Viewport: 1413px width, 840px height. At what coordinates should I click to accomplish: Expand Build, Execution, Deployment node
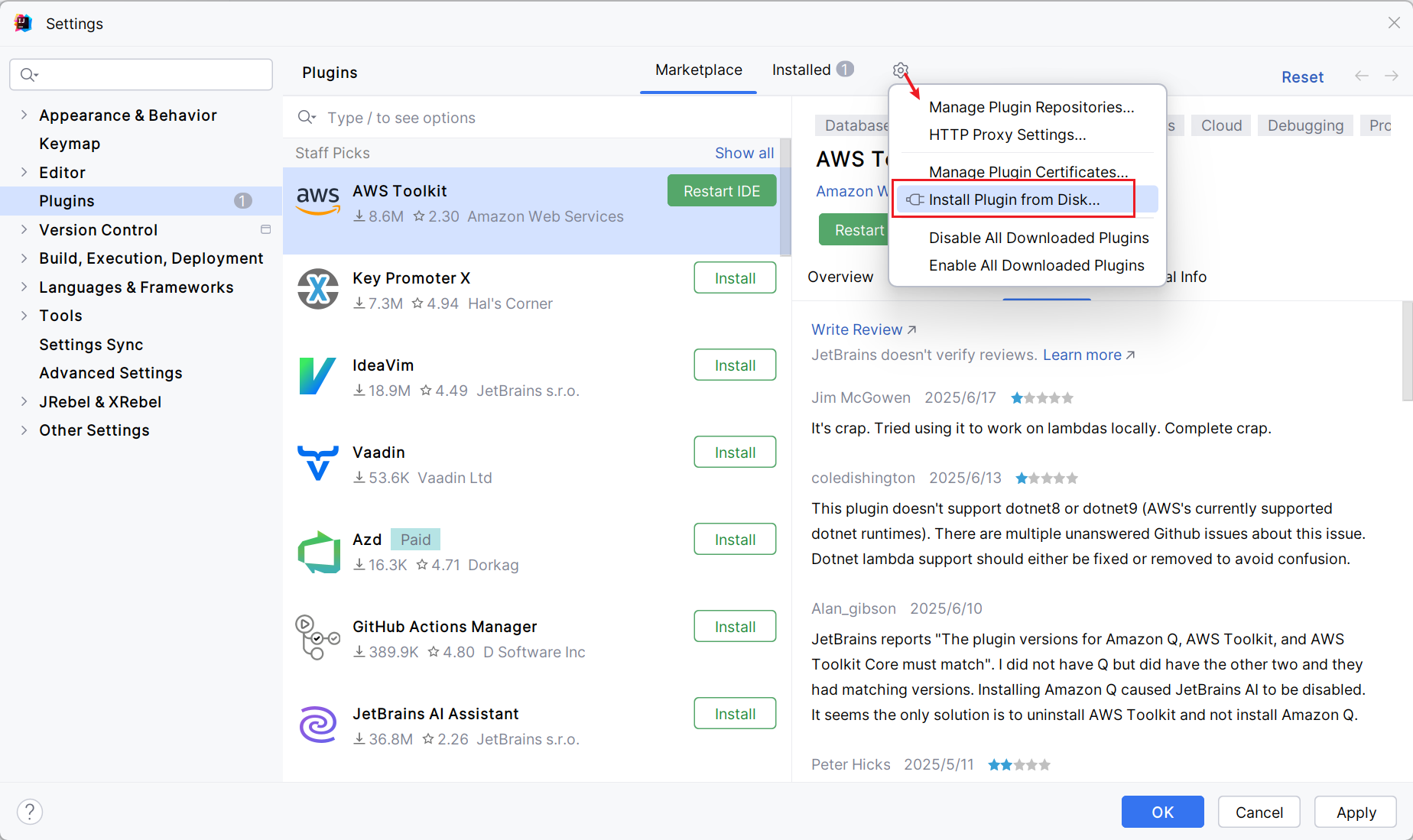[x=24, y=258]
